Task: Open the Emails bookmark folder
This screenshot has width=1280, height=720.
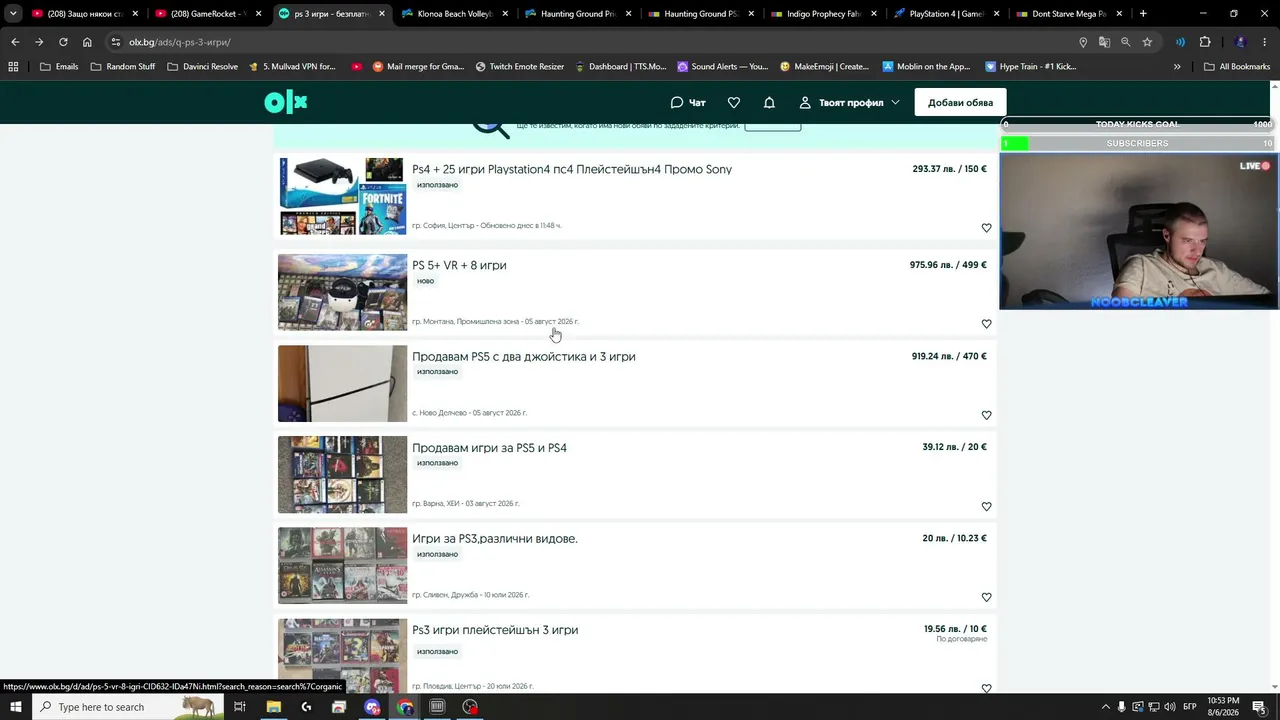Action: point(59,67)
